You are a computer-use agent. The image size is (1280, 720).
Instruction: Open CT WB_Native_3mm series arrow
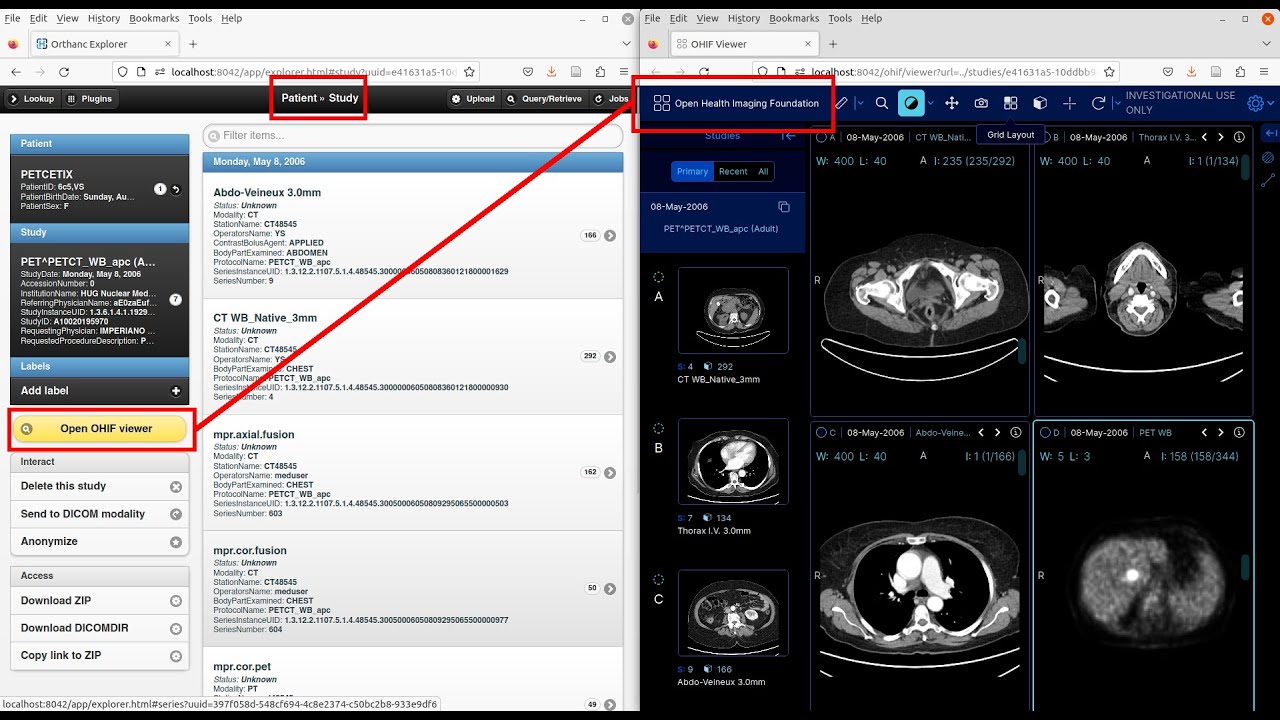[x=610, y=357]
